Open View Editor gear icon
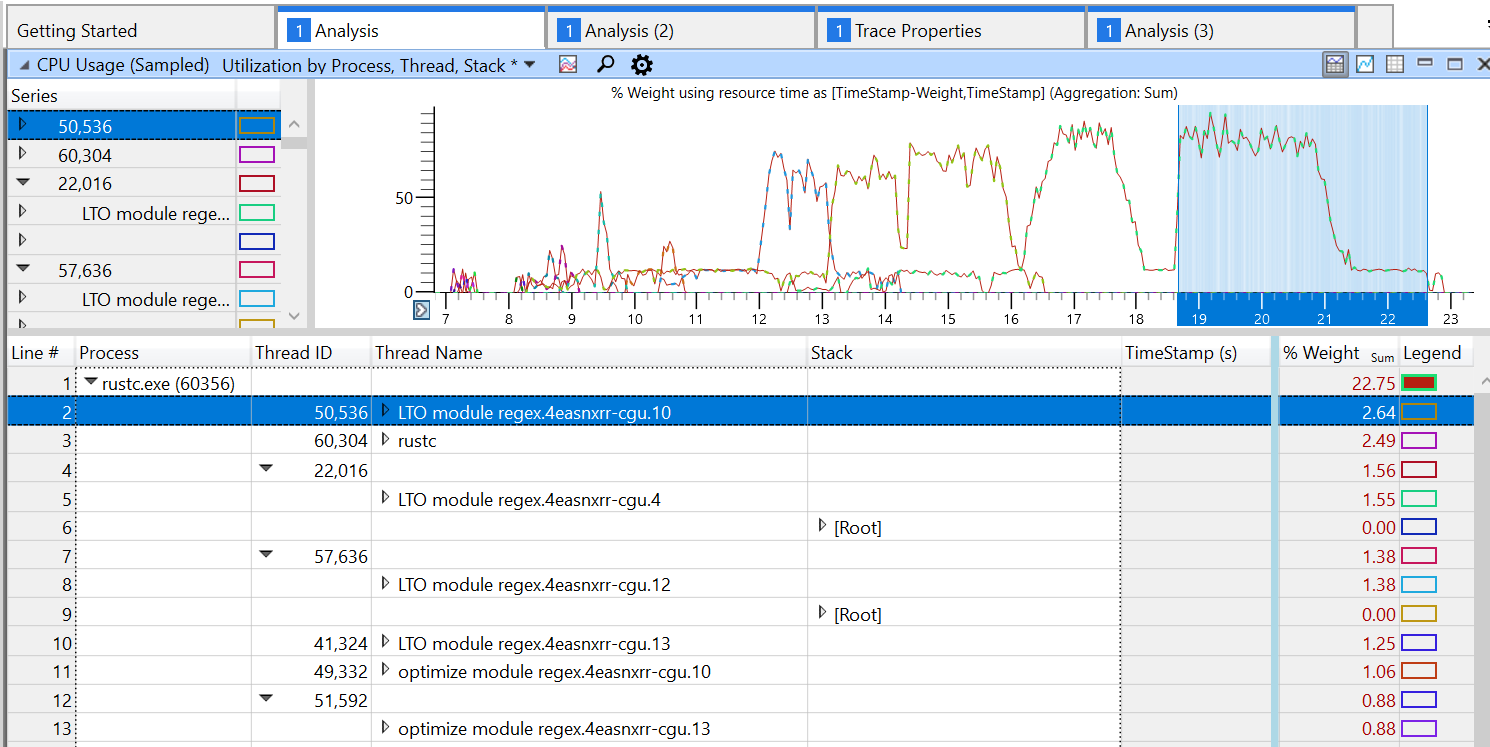Image resolution: width=1490 pixels, height=747 pixels. tap(642, 65)
